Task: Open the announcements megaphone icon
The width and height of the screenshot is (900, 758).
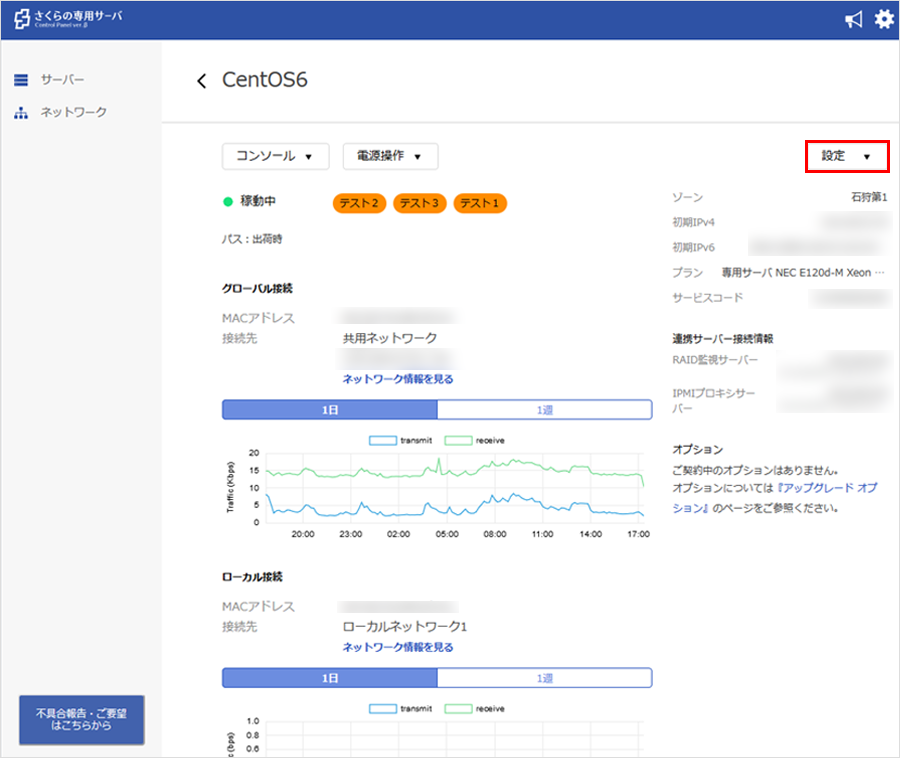Action: 853,20
